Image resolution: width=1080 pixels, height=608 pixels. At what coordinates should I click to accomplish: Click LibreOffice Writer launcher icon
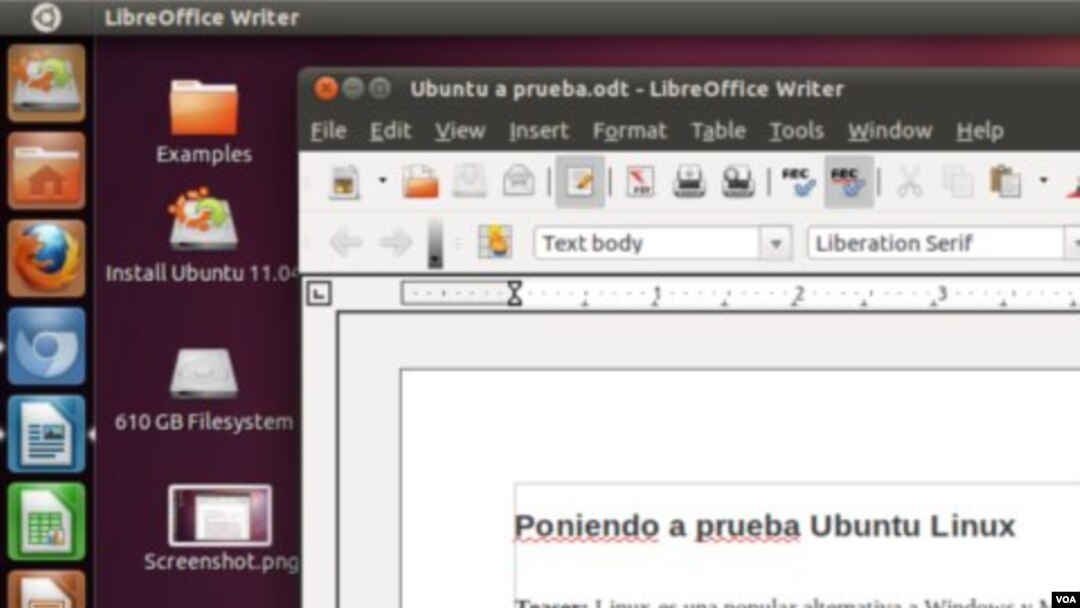coord(46,434)
